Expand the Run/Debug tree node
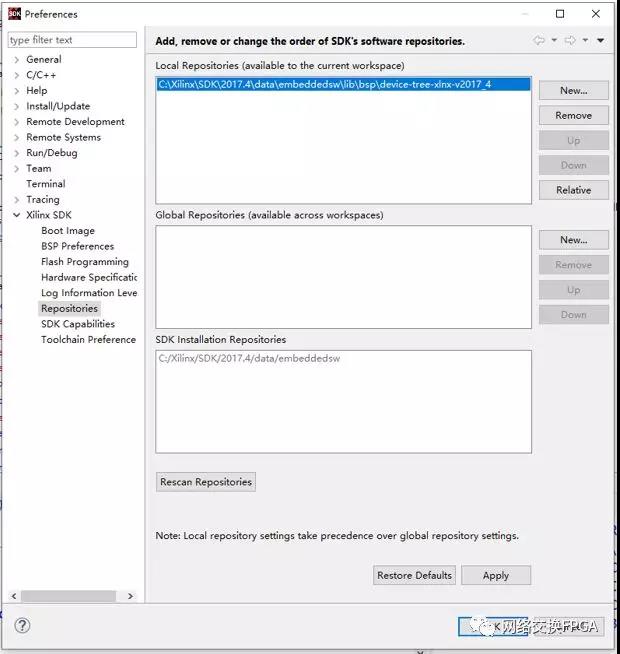620x654 pixels. tap(17, 153)
